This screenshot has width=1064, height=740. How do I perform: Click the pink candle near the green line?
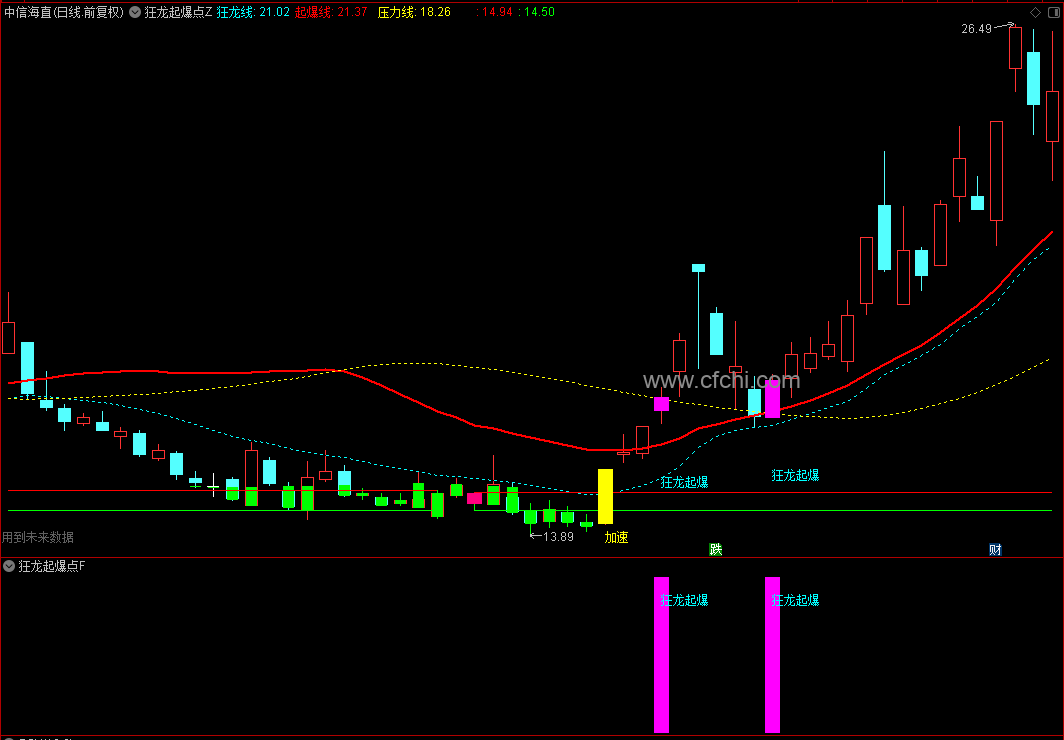[x=474, y=499]
